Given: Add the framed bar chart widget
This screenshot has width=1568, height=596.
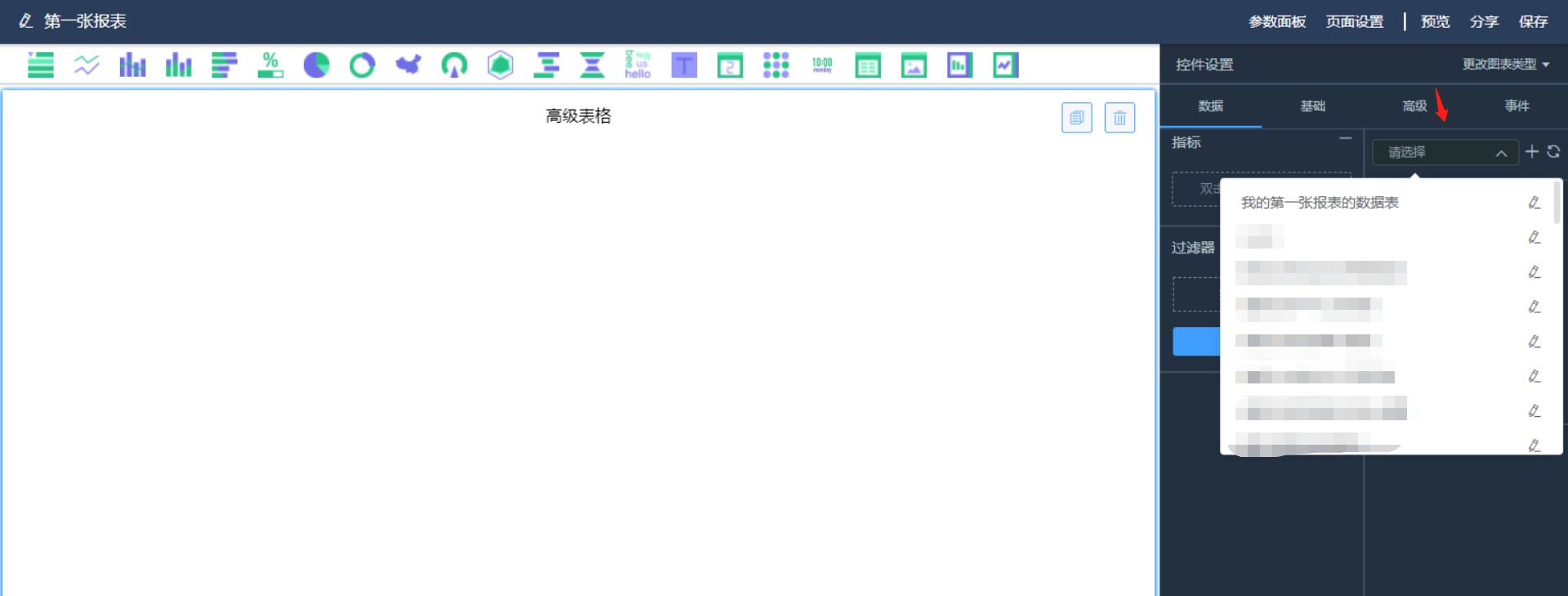Looking at the screenshot, I should 959,65.
